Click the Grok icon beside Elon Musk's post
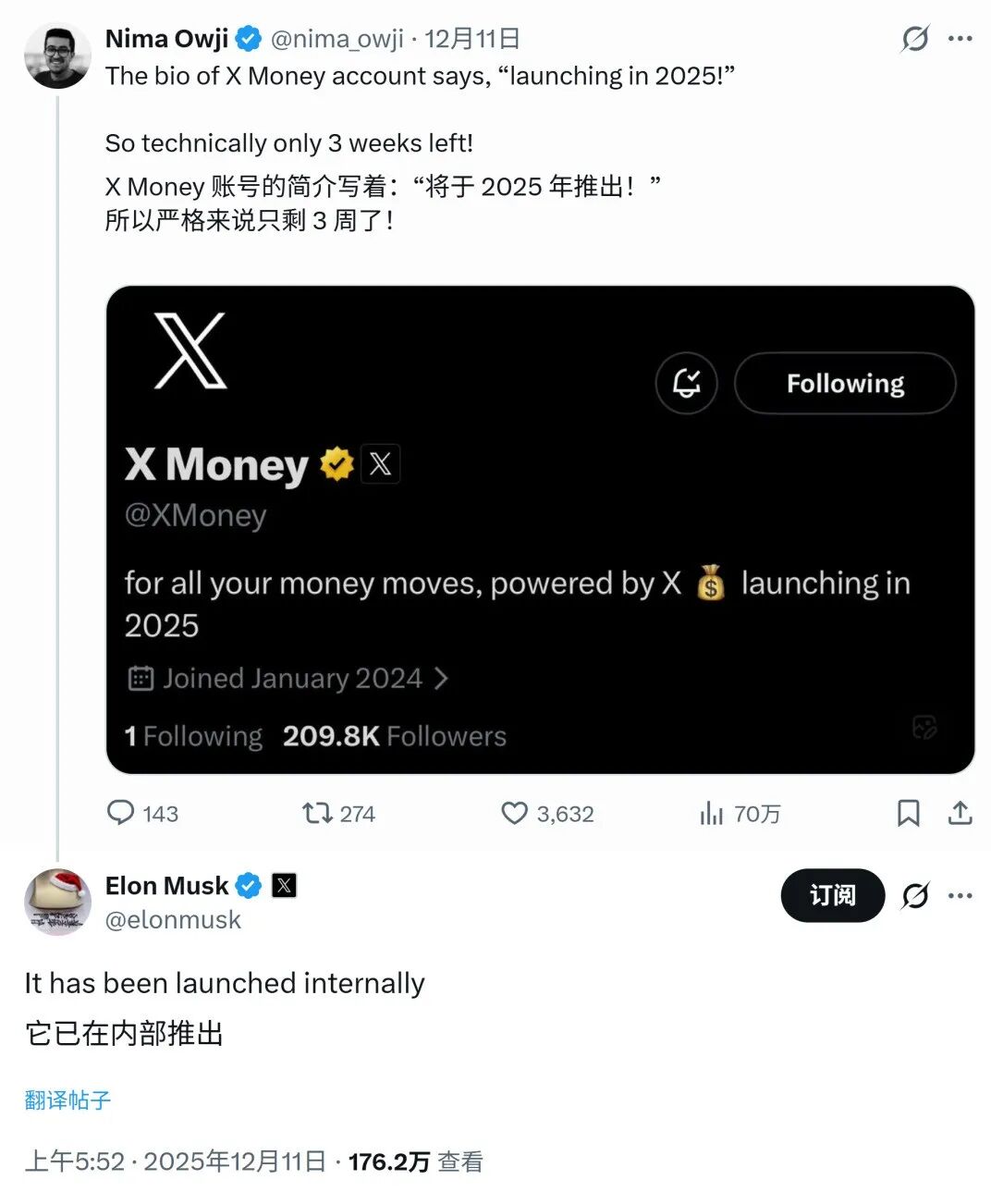 point(915,895)
